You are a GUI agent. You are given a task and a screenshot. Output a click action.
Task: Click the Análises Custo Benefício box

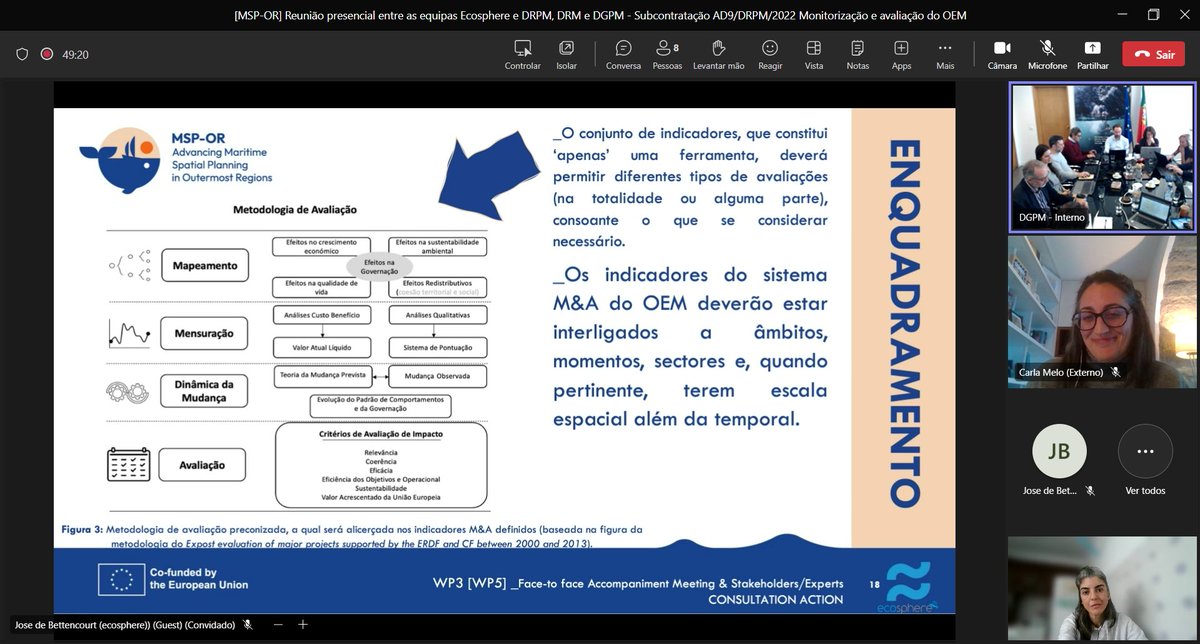322,315
